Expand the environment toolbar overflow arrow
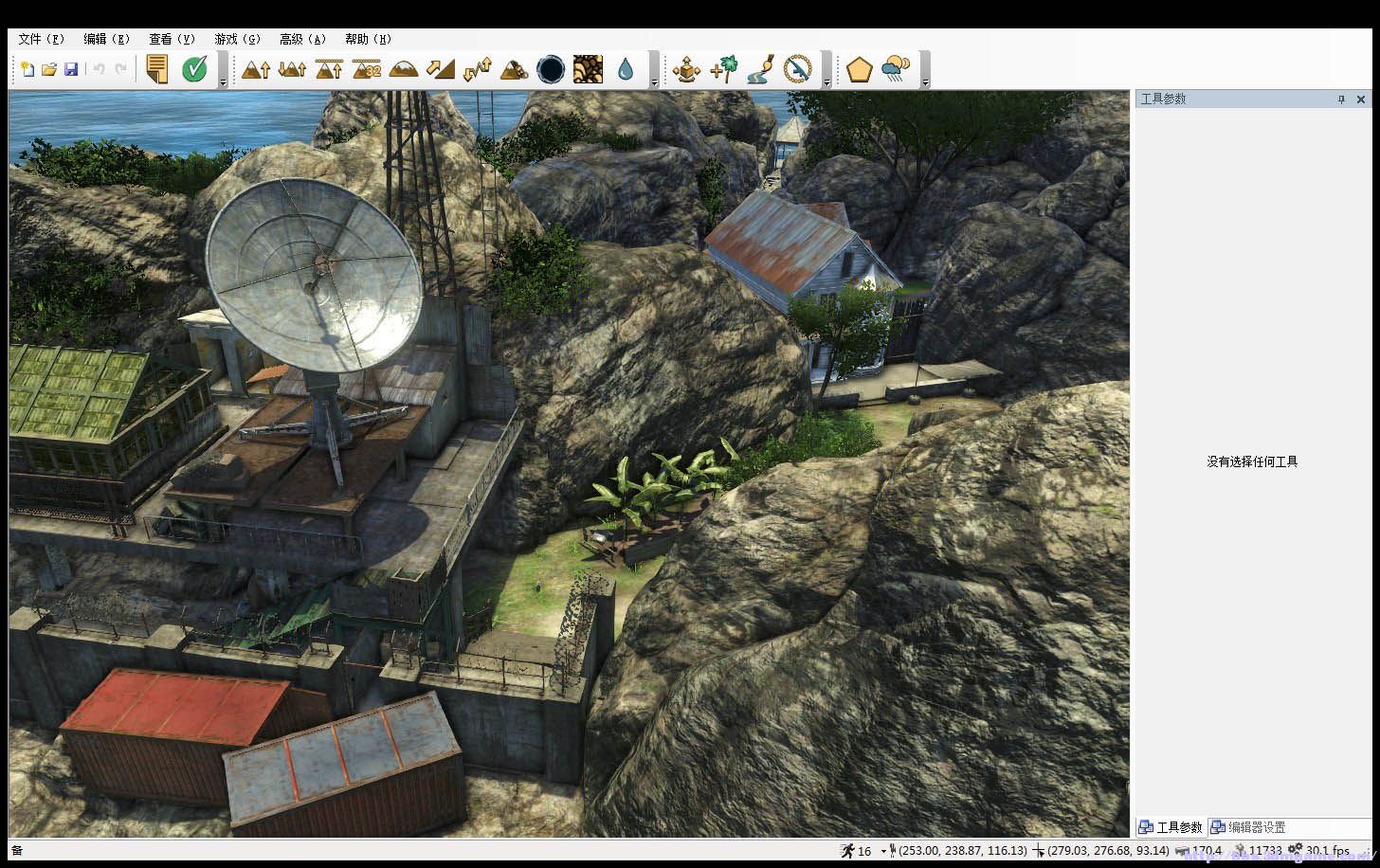The height and width of the screenshot is (868, 1380). tap(925, 82)
